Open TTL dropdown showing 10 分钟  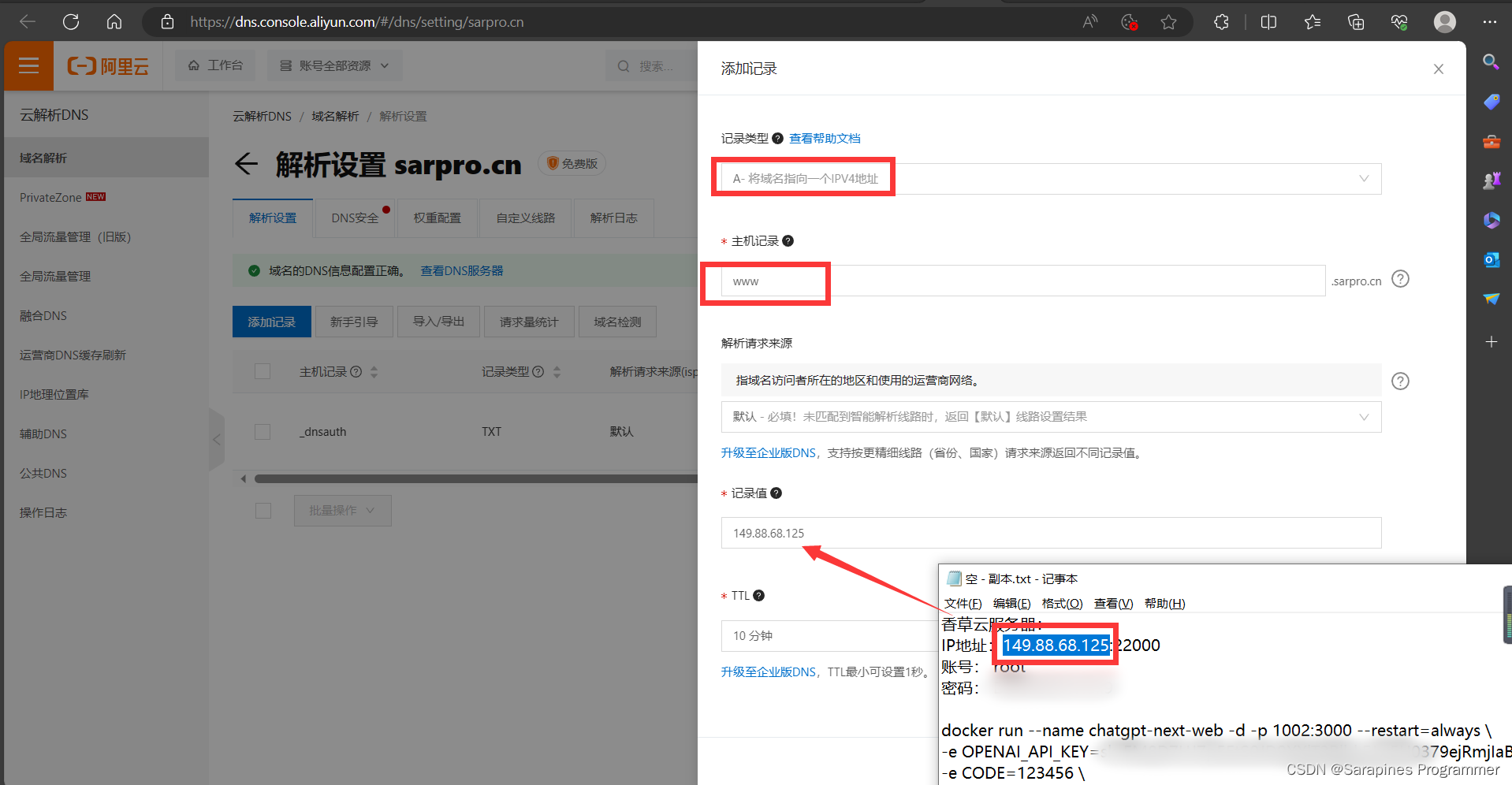coord(829,636)
